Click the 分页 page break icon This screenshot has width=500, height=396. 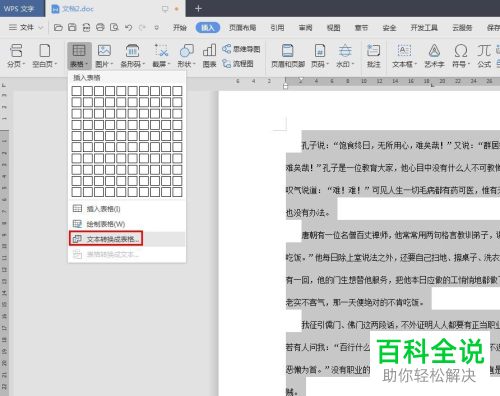pyautogui.click(x=16, y=51)
